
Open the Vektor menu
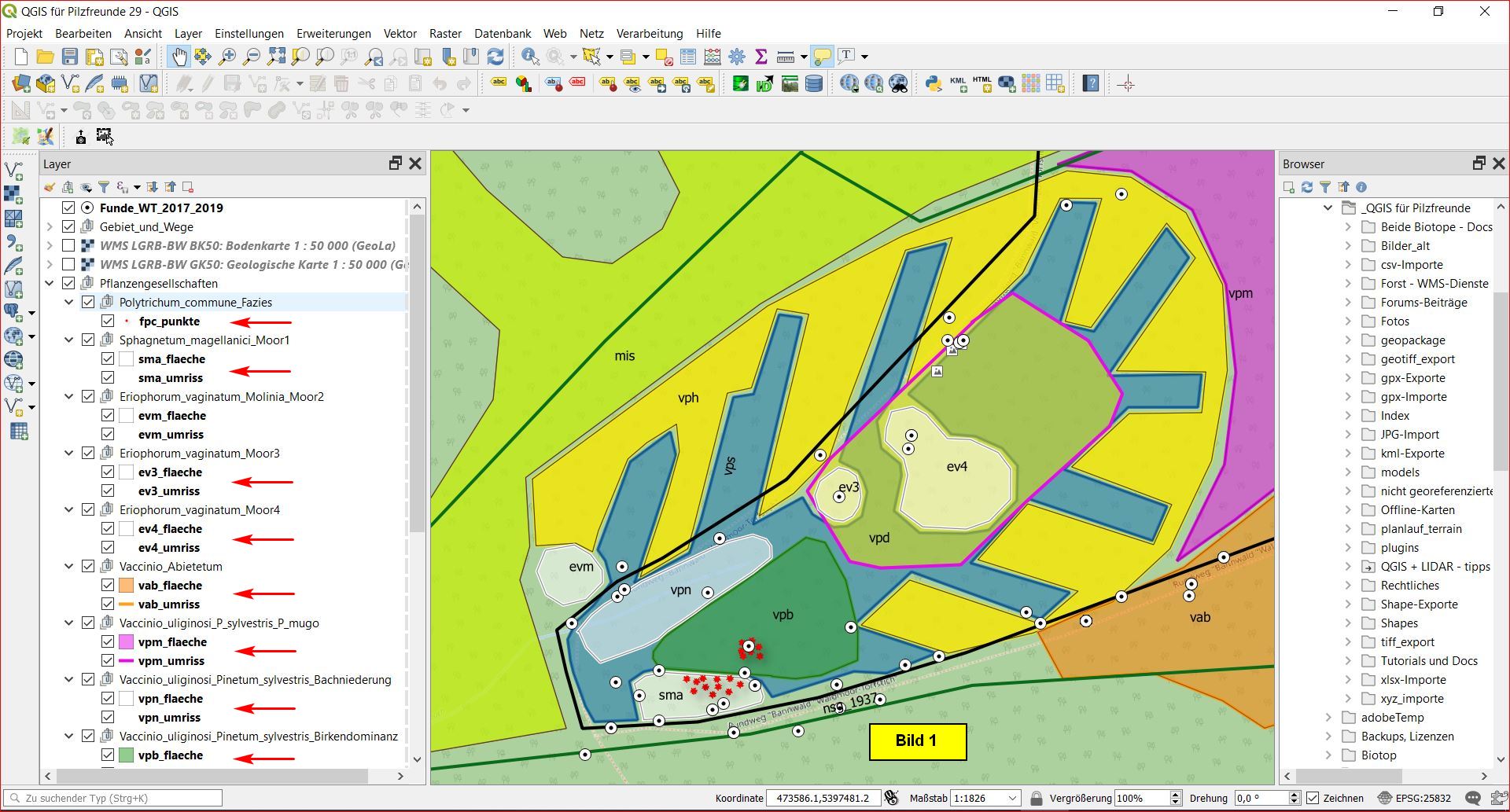tap(400, 33)
